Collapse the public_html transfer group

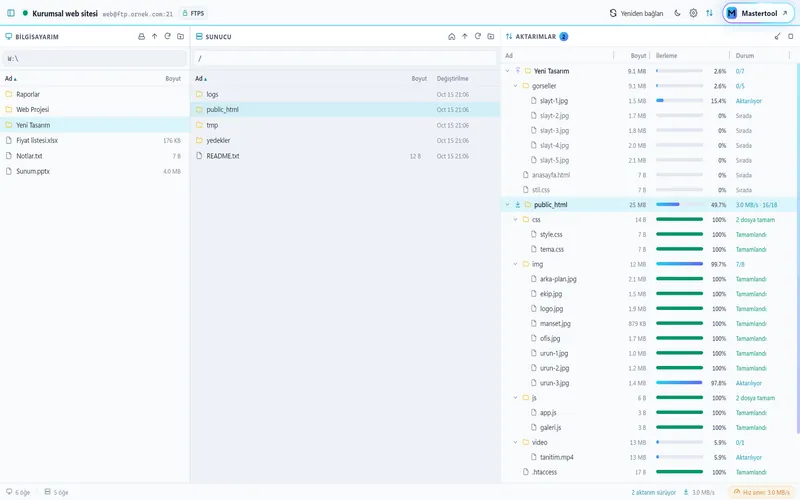pyautogui.click(x=508, y=205)
